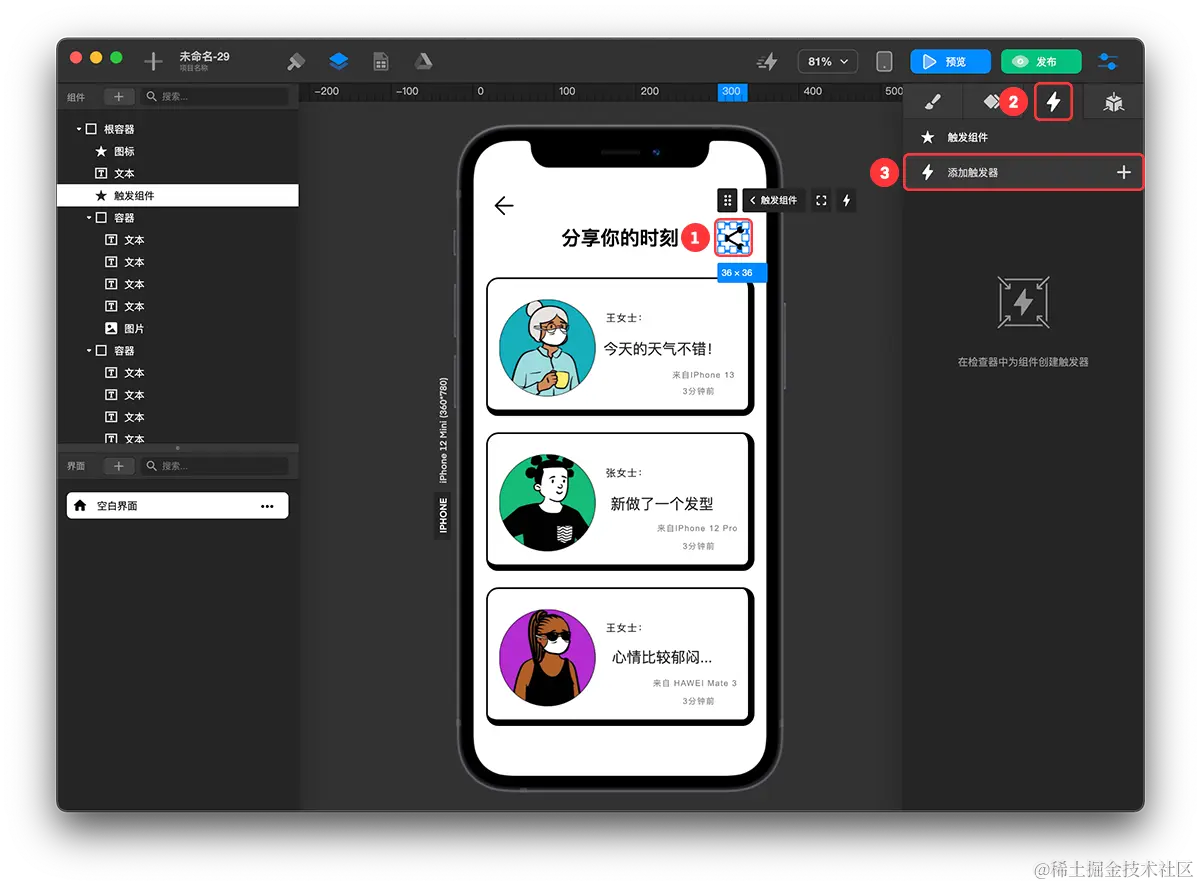Click the 触发组件 breadcrumb chevron label on canvas
Viewport: 1200px width, 886px height.
click(774, 200)
